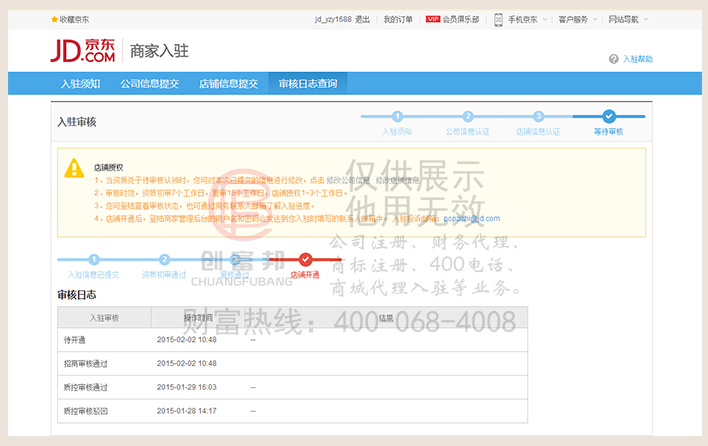Click the 待开通 row label
Image resolution: width=708 pixels, height=446 pixels.
point(75,340)
